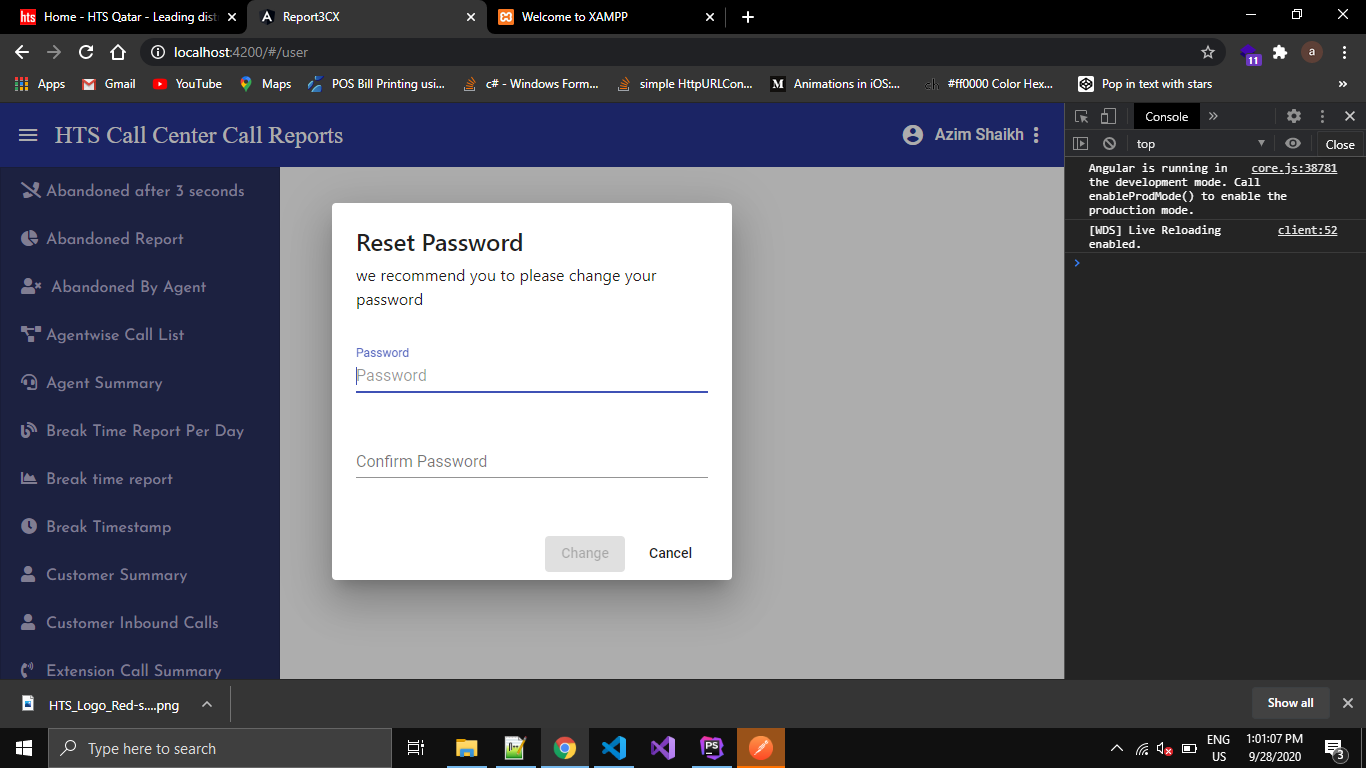Expand more DevTools tabs chevron
The height and width of the screenshot is (768, 1366).
tap(1213, 116)
